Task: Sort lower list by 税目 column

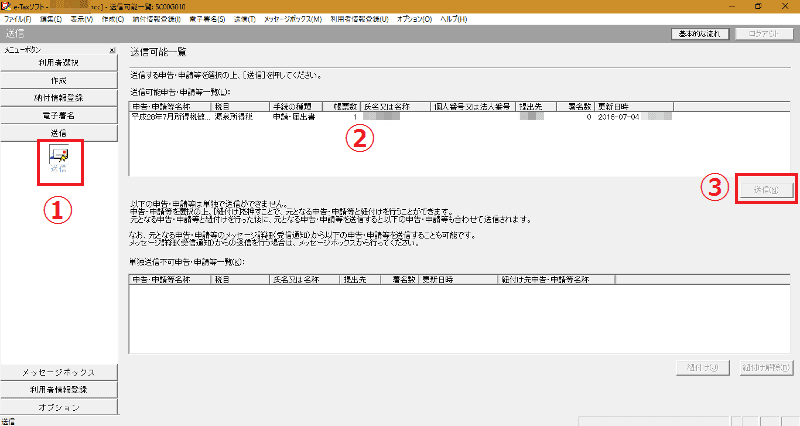Action: pos(240,280)
